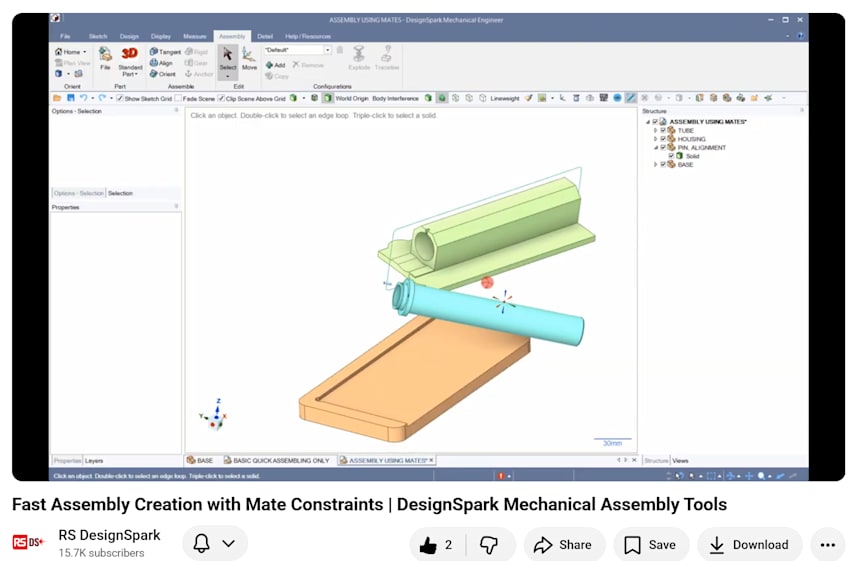Viewport: 852px width, 561px height.
Task: Click the blue save disk icon in the quick toolbar
Action: (x=71, y=98)
